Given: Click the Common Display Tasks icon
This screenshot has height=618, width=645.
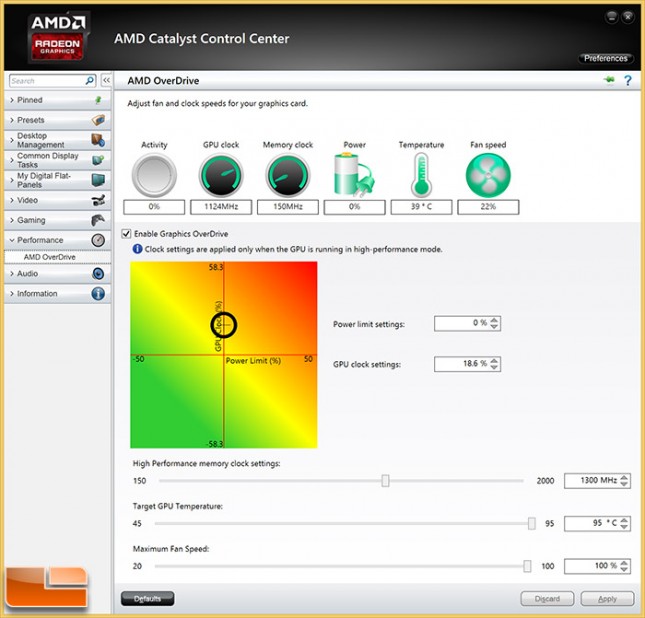Looking at the screenshot, I should click(x=98, y=160).
